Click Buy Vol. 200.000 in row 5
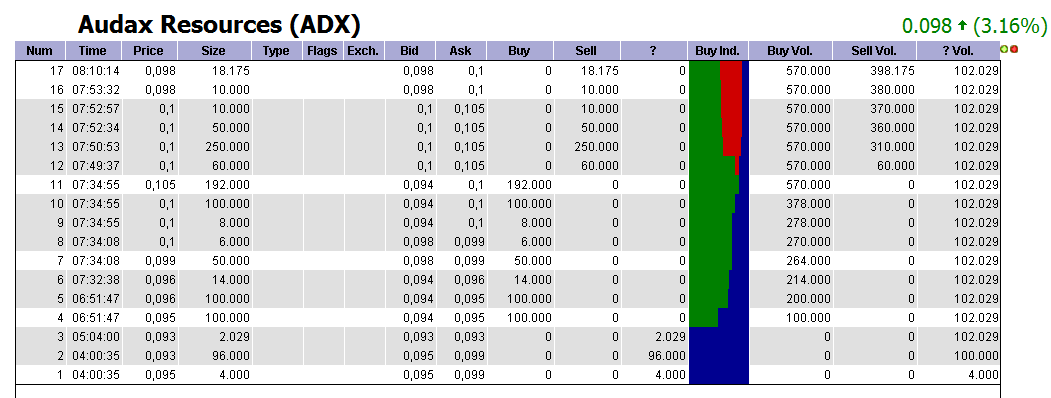 [808, 299]
